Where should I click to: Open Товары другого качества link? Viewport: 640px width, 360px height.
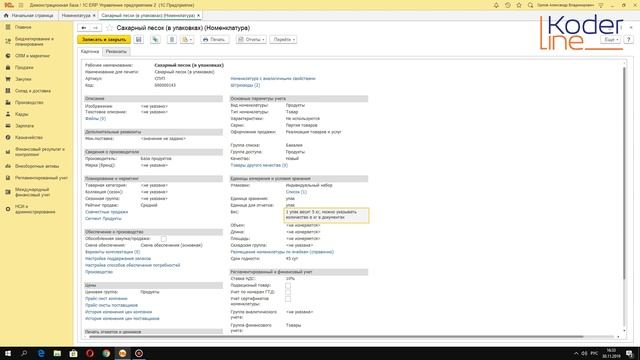click(259, 165)
